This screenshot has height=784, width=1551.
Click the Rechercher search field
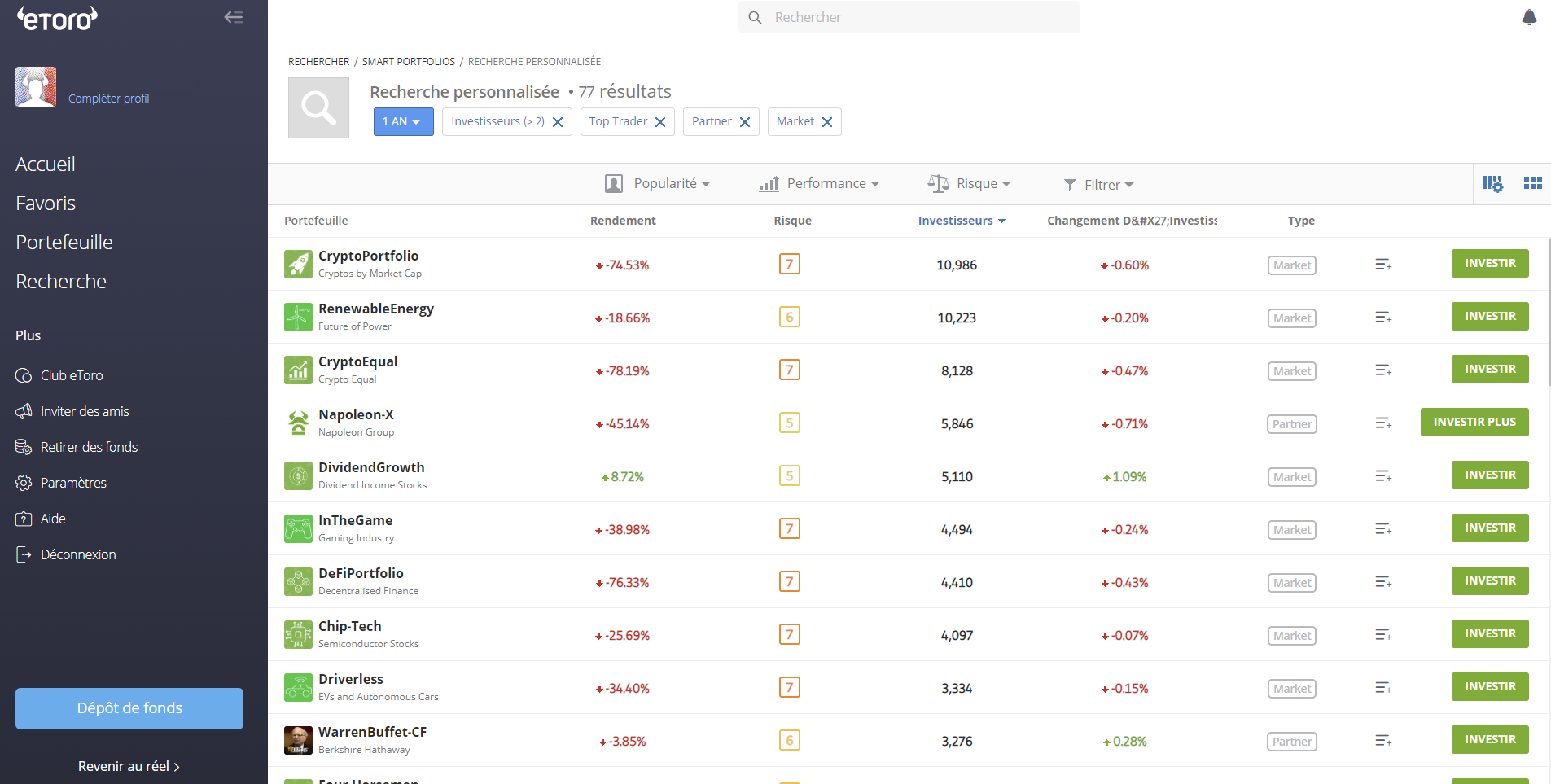(x=909, y=17)
